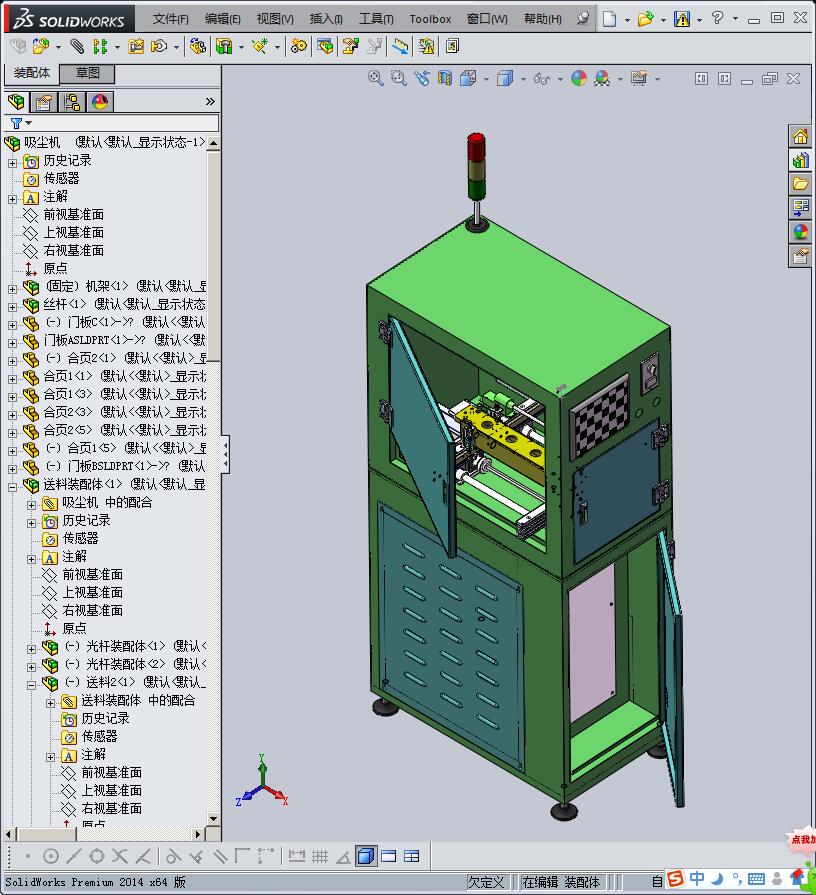Click the Apply Scene icon
Screen dimensions: 816x895
[602, 78]
